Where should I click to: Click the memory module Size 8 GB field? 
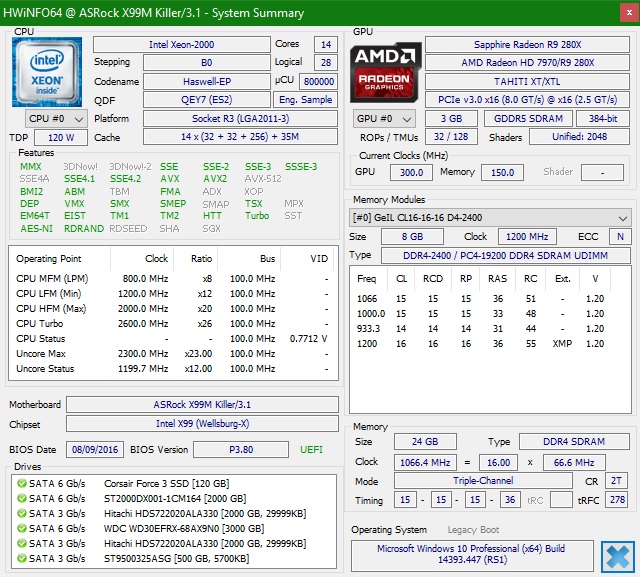[412, 237]
